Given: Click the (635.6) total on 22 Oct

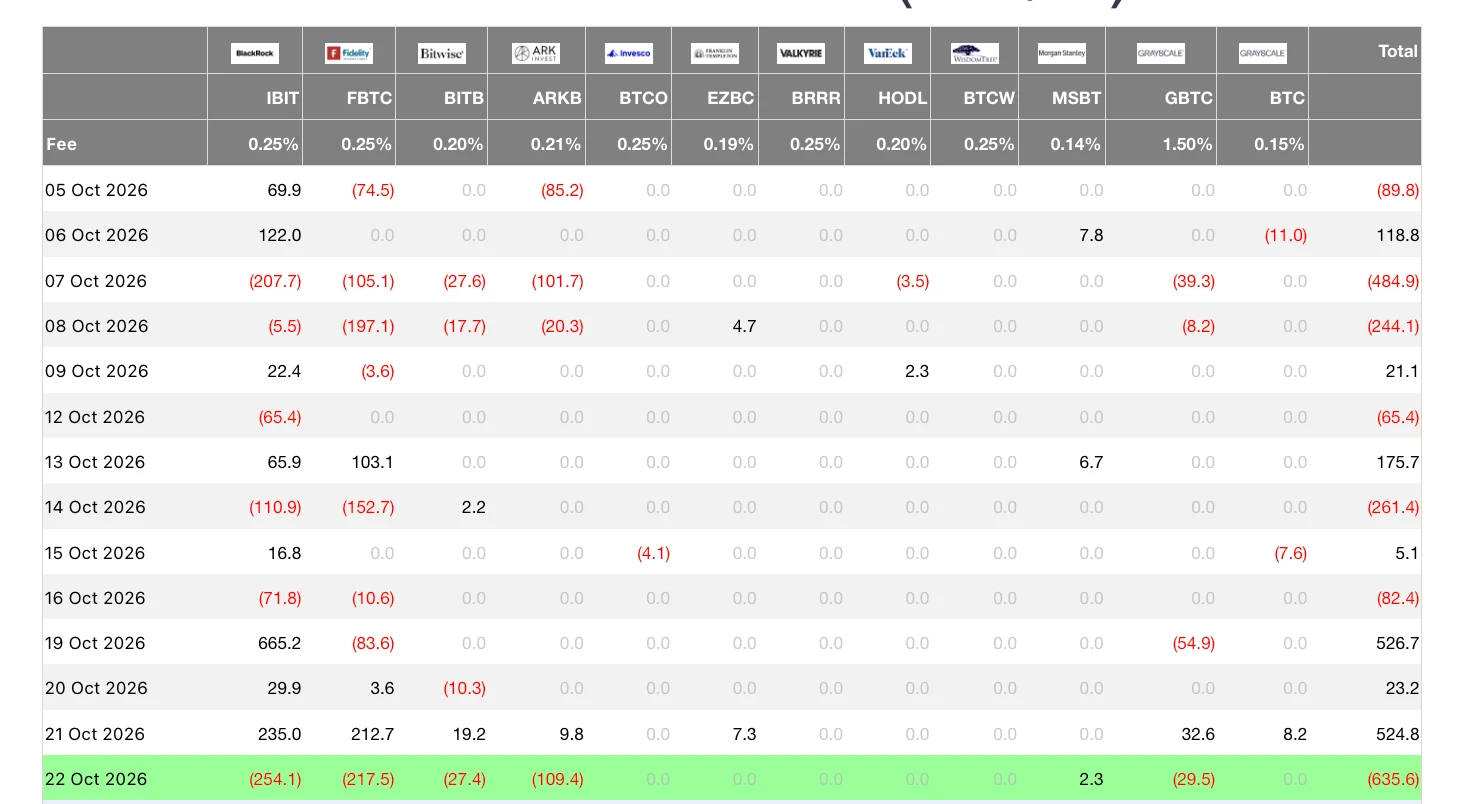Looking at the screenshot, I should point(1393,779).
